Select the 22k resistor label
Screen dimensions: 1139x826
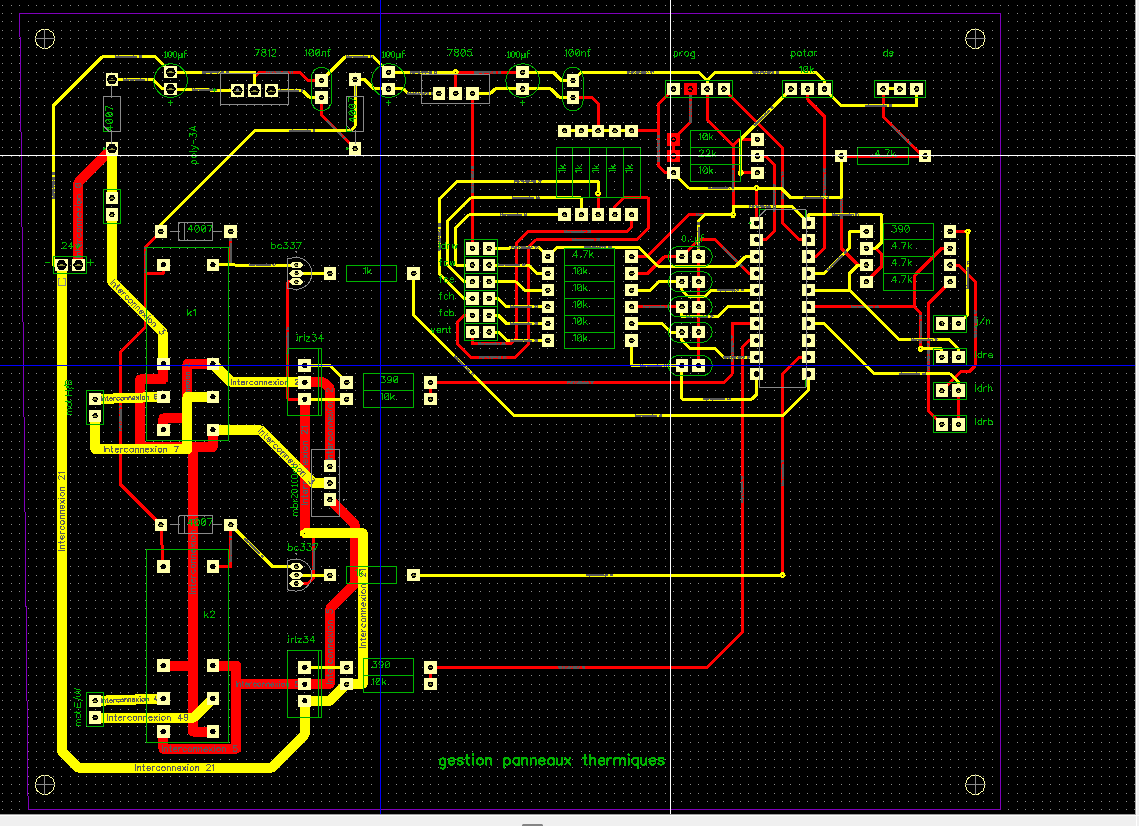[x=707, y=153]
